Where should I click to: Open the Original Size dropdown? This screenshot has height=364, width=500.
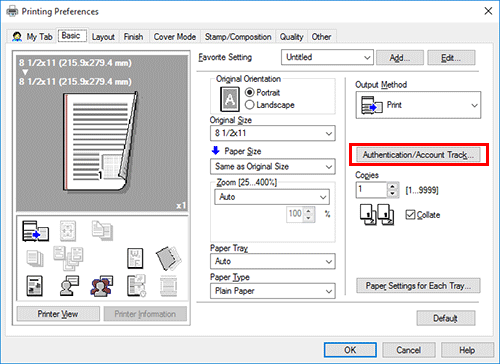pyautogui.click(x=273, y=133)
